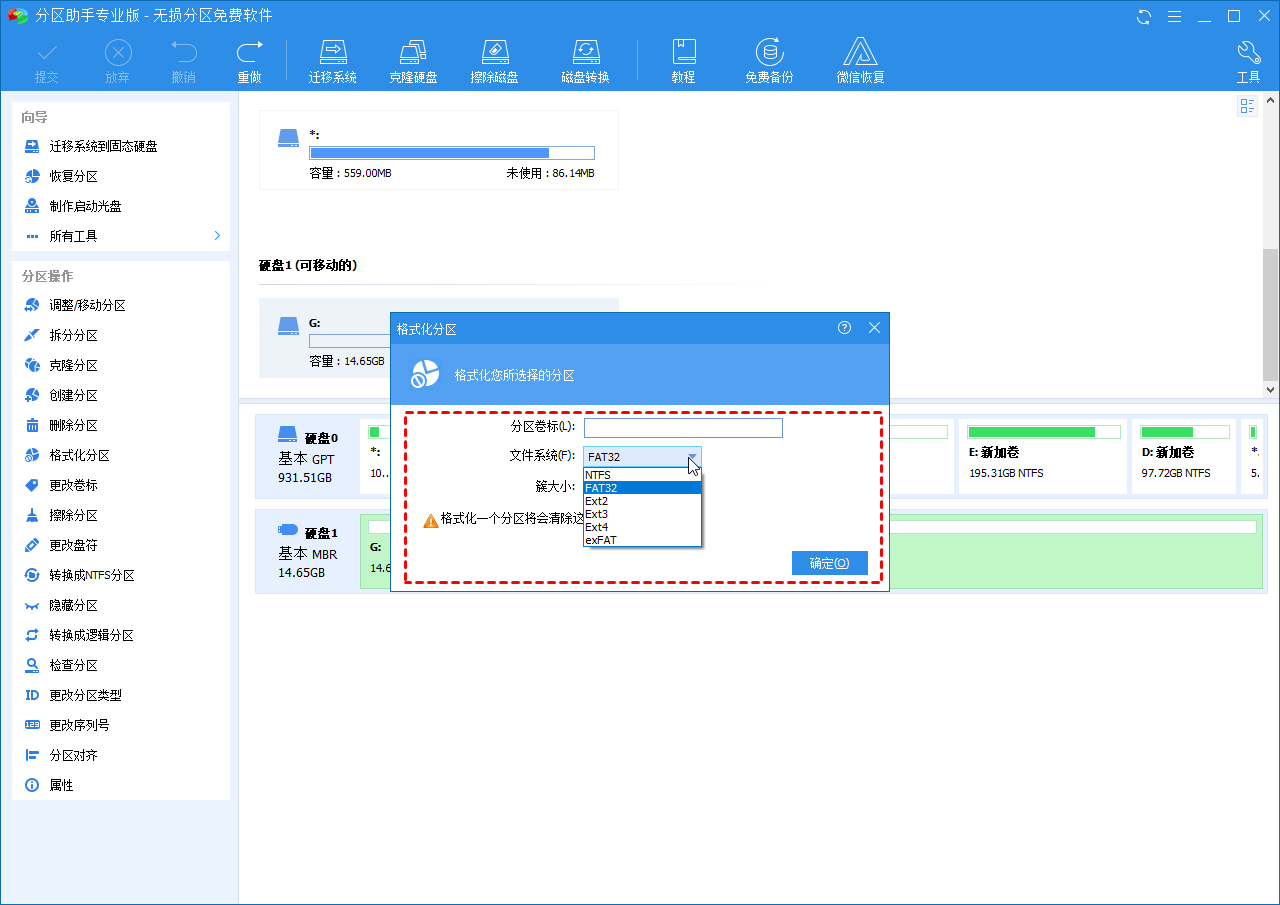Click the 迁移系统 toolbar icon

(x=332, y=60)
